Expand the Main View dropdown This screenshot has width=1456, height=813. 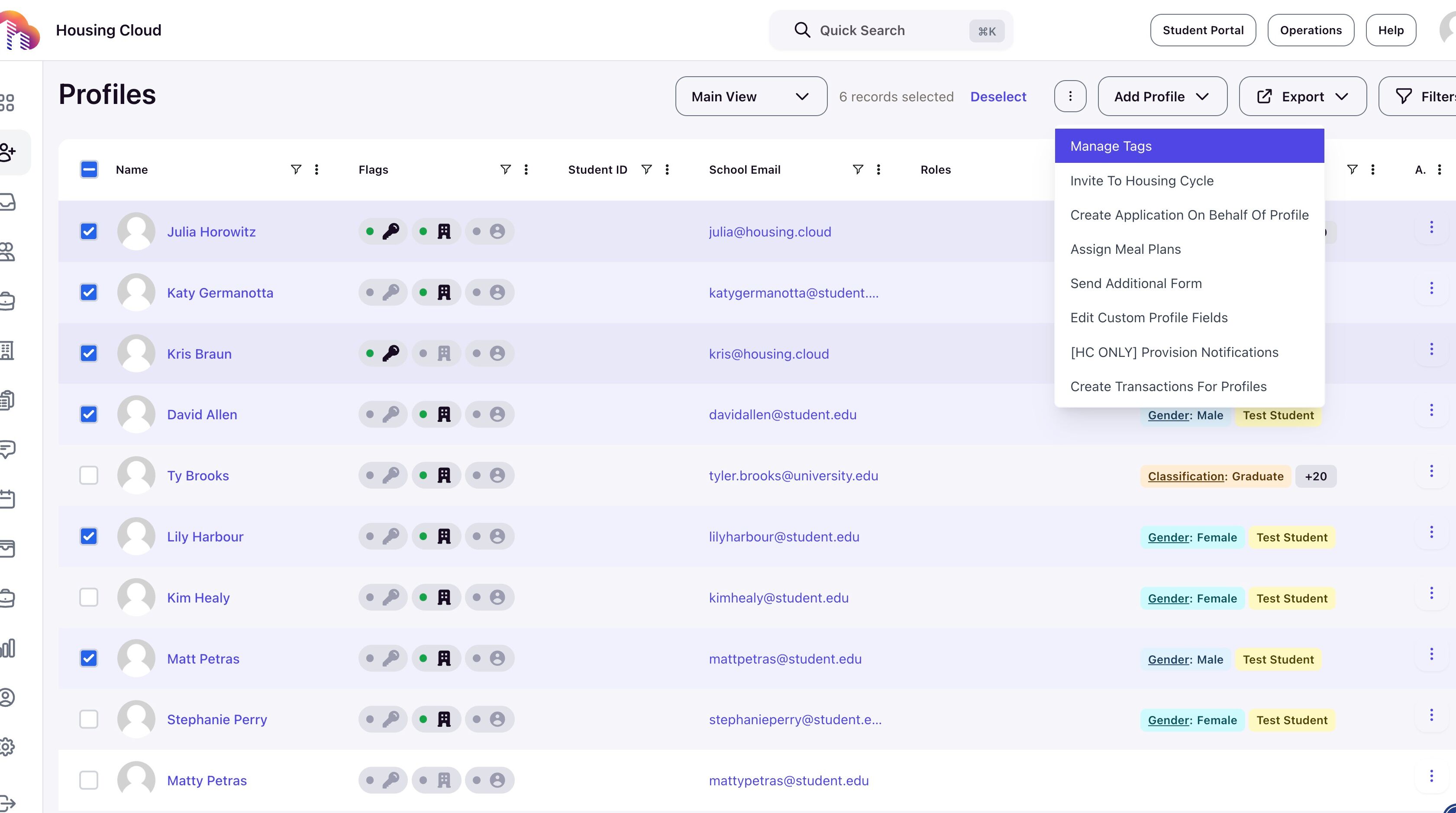tap(751, 96)
